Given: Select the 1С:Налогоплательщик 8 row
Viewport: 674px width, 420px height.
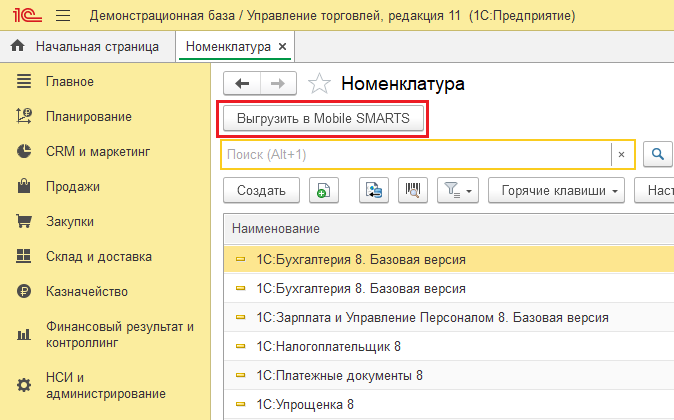Looking at the screenshot, I should point(449,346).
